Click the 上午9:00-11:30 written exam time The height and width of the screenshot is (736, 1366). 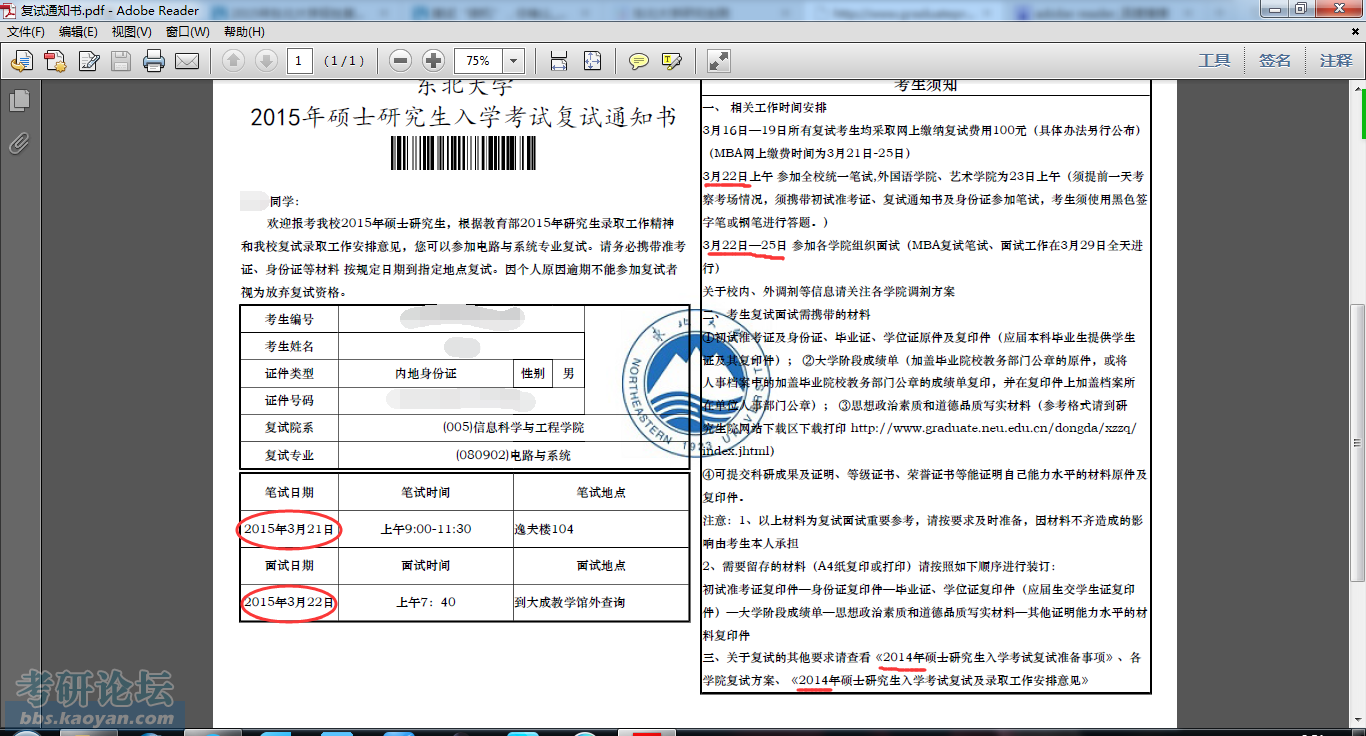coord(426,529)
